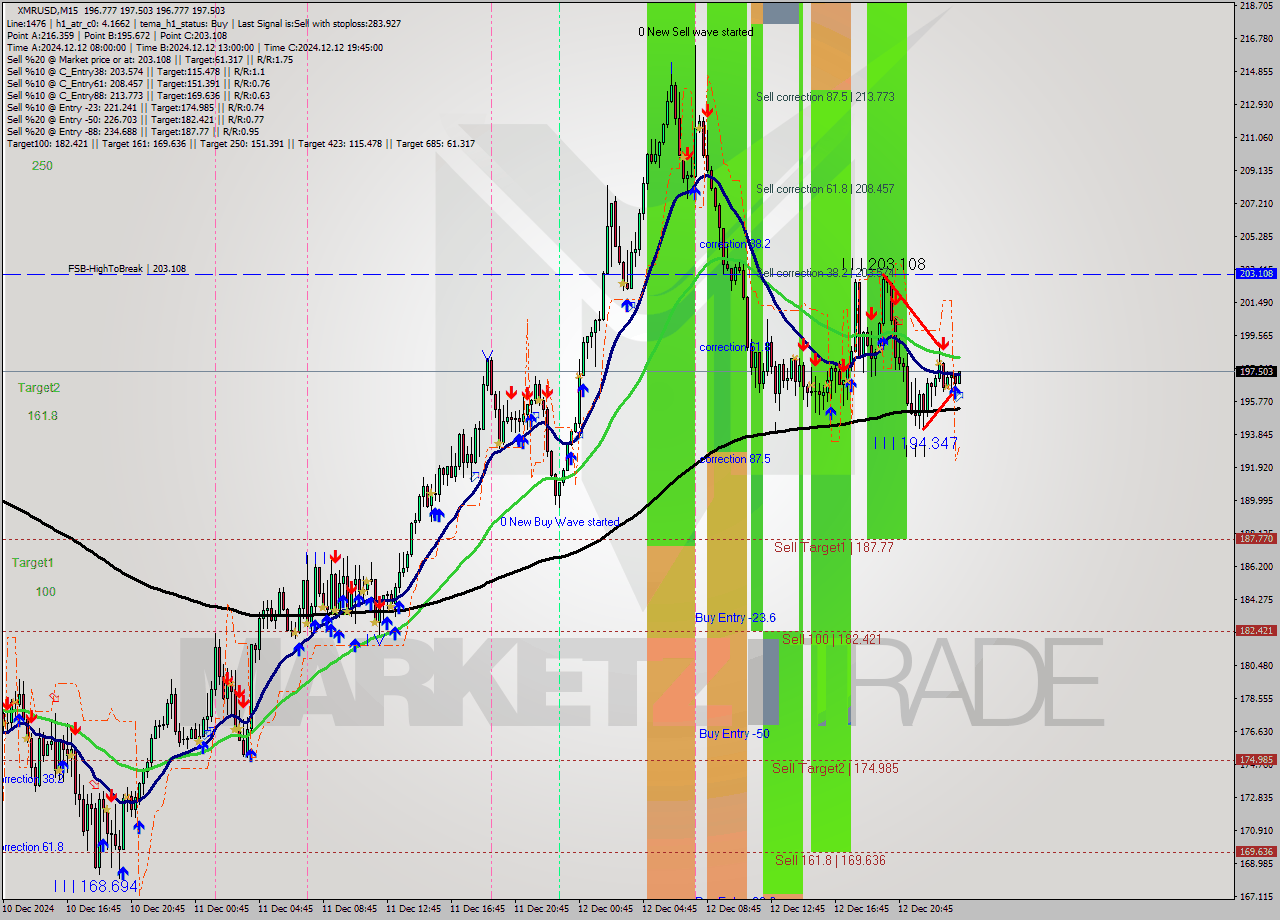This screenshot has width=1280, height=920.
Task: Click the '| | | 203.108' swing high label
Action: (884, 264)
